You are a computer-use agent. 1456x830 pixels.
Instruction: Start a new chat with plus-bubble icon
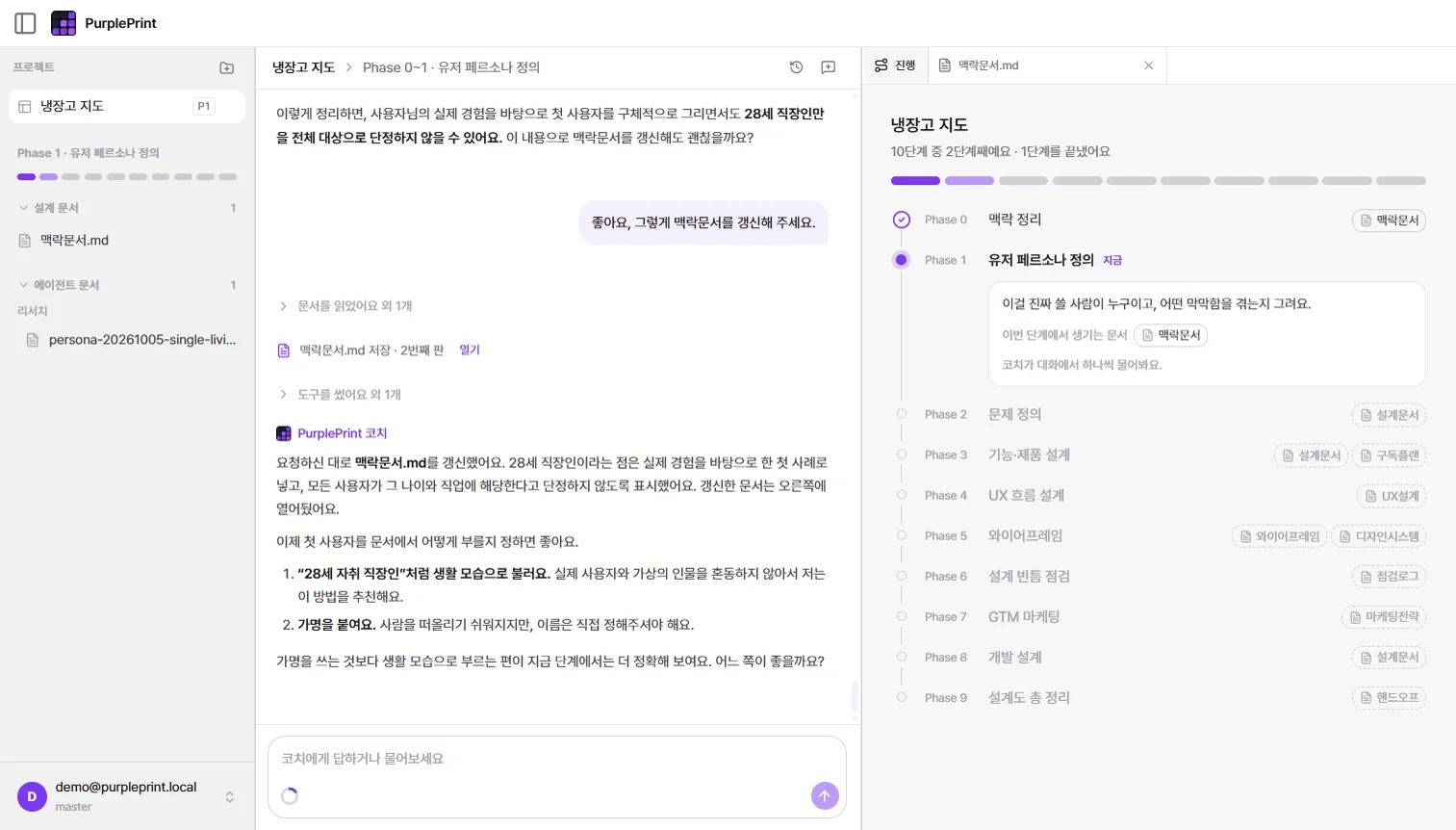829,67
